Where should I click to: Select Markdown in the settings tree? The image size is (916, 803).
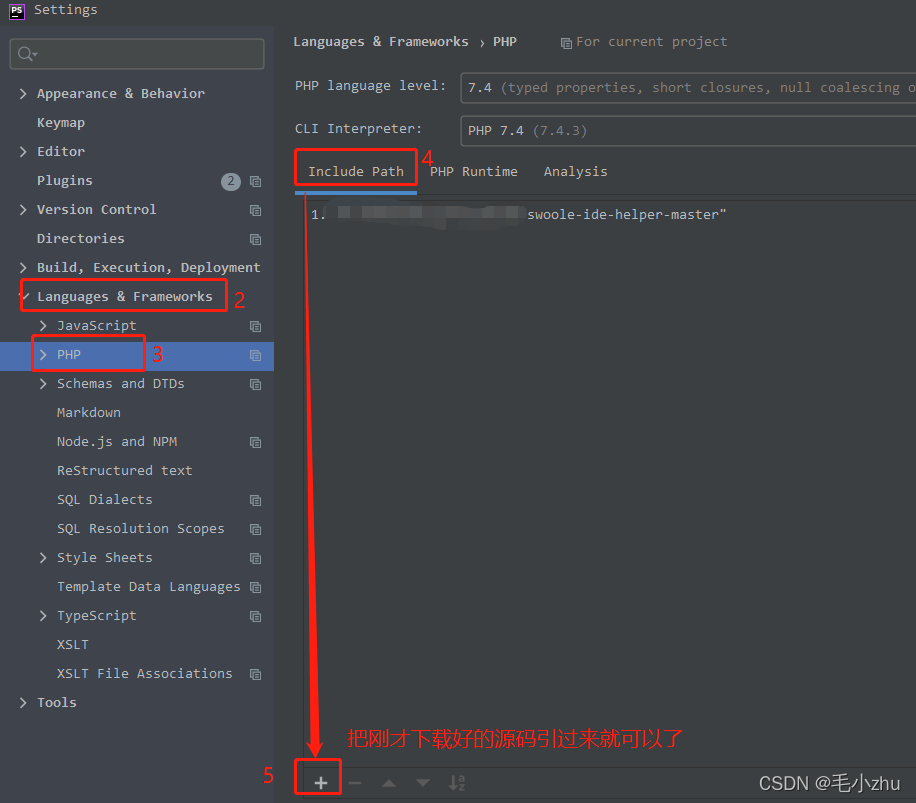coord(88,412)
